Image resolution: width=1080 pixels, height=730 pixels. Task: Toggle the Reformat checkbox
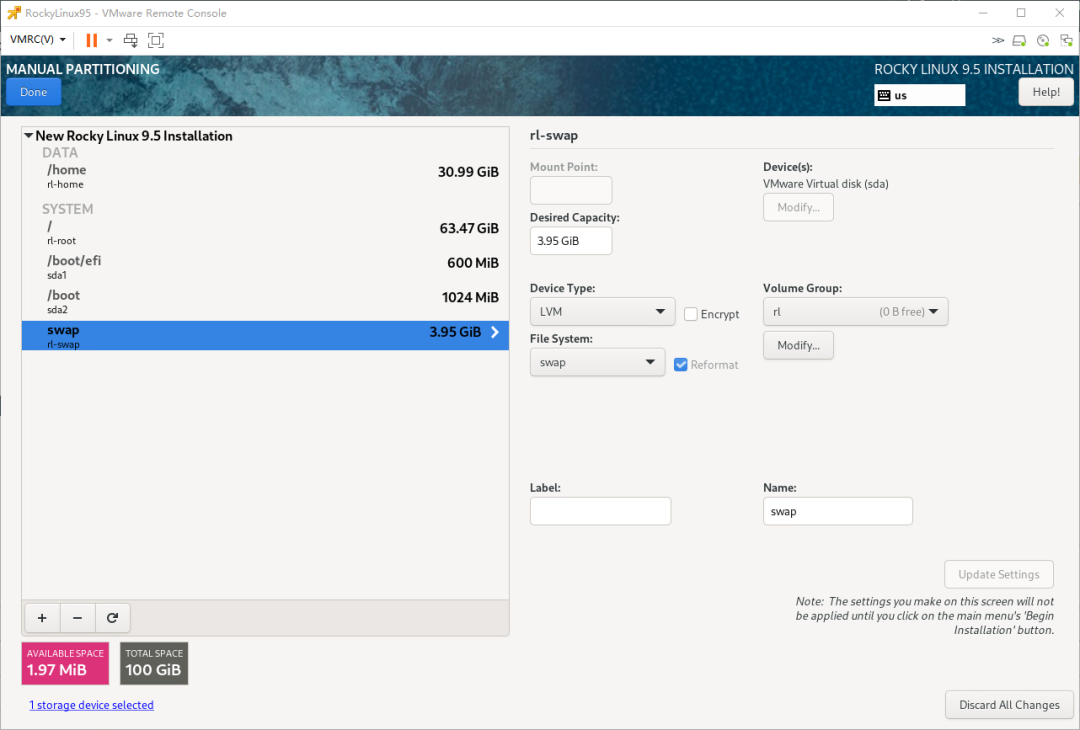(x=681, y=365)
